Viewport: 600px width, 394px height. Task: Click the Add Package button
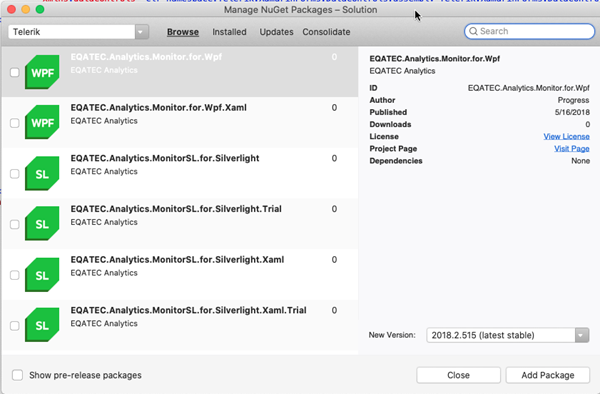tap(548, 375)
